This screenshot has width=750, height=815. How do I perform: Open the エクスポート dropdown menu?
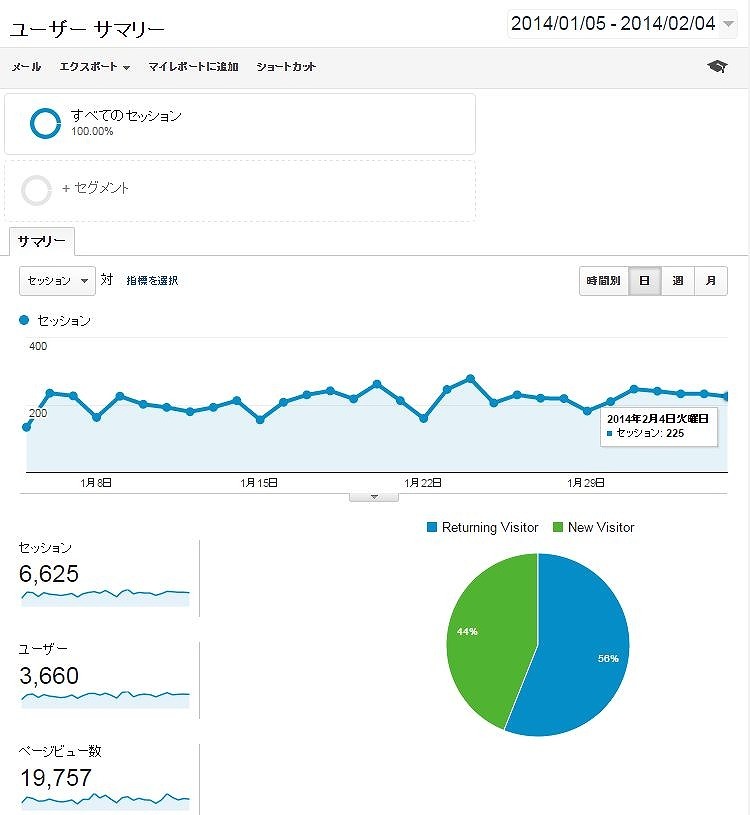(x=94, y=67)
